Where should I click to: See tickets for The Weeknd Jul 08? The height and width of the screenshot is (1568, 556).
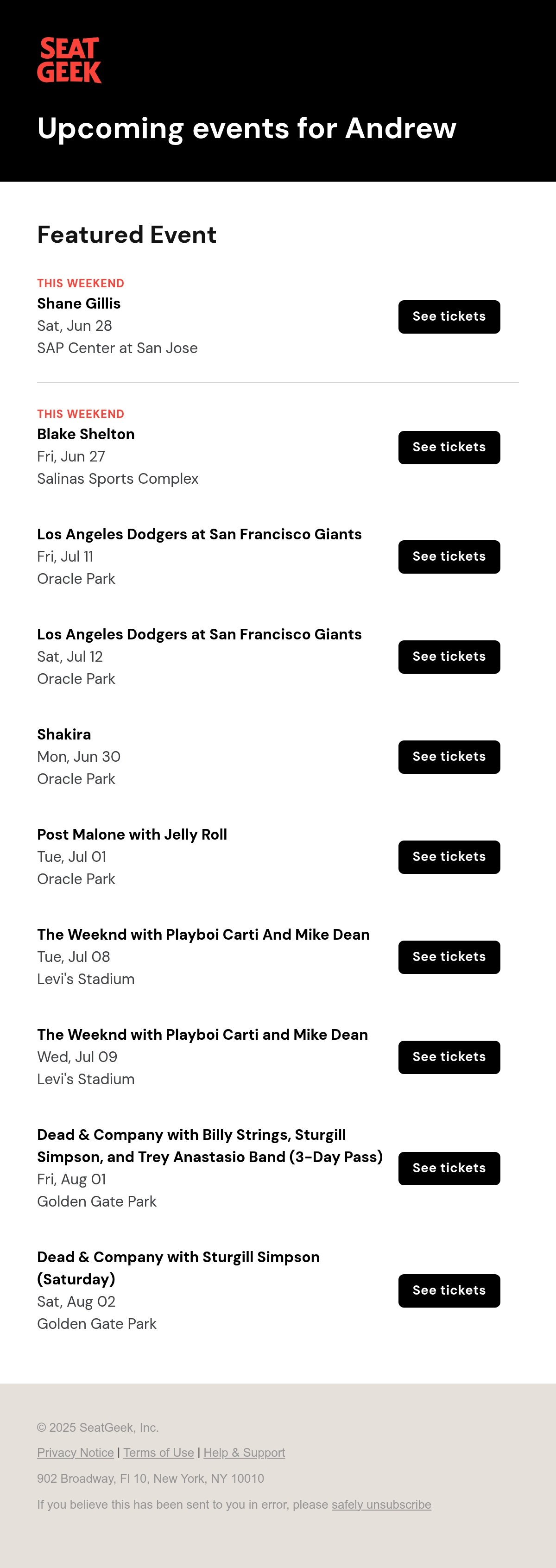point(449,957)
